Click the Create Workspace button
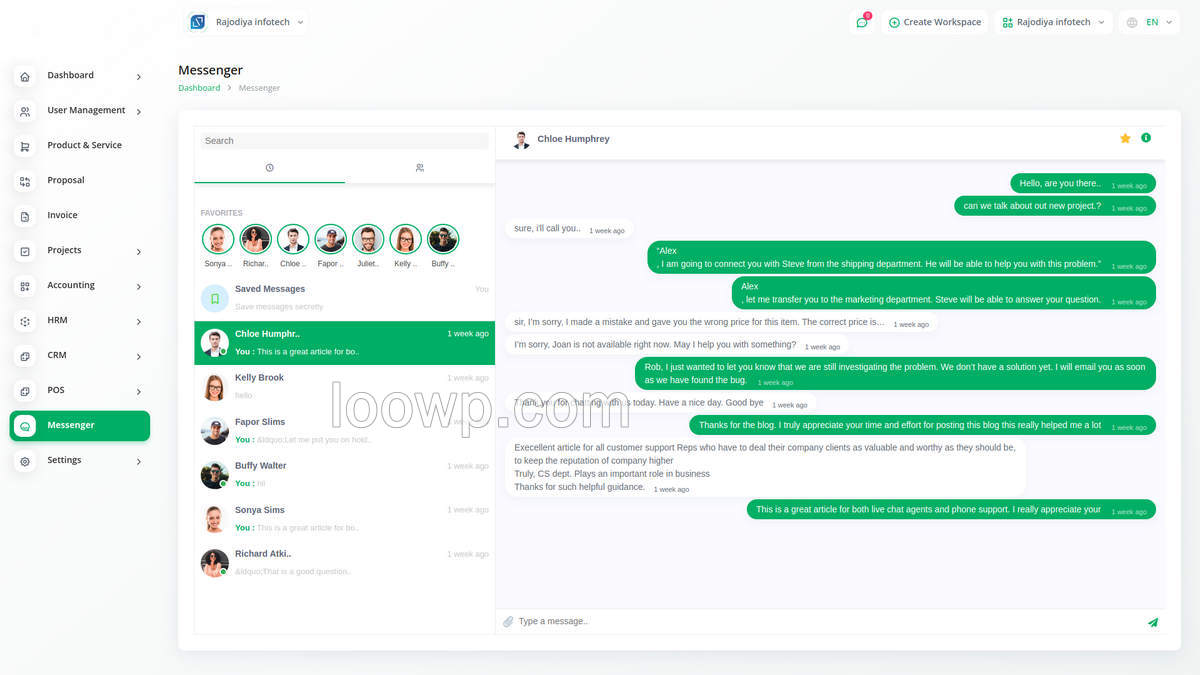 [x=934, y=22]
